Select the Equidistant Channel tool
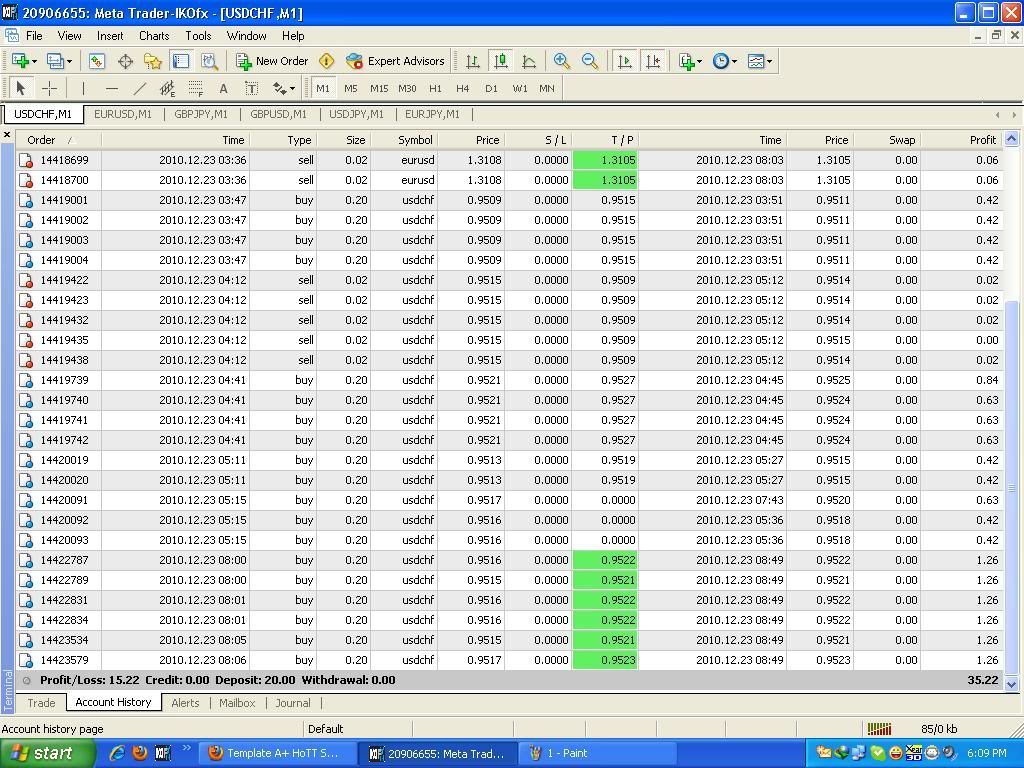The height and width of the screenshot is (768, 1024). tap(167, 88)
